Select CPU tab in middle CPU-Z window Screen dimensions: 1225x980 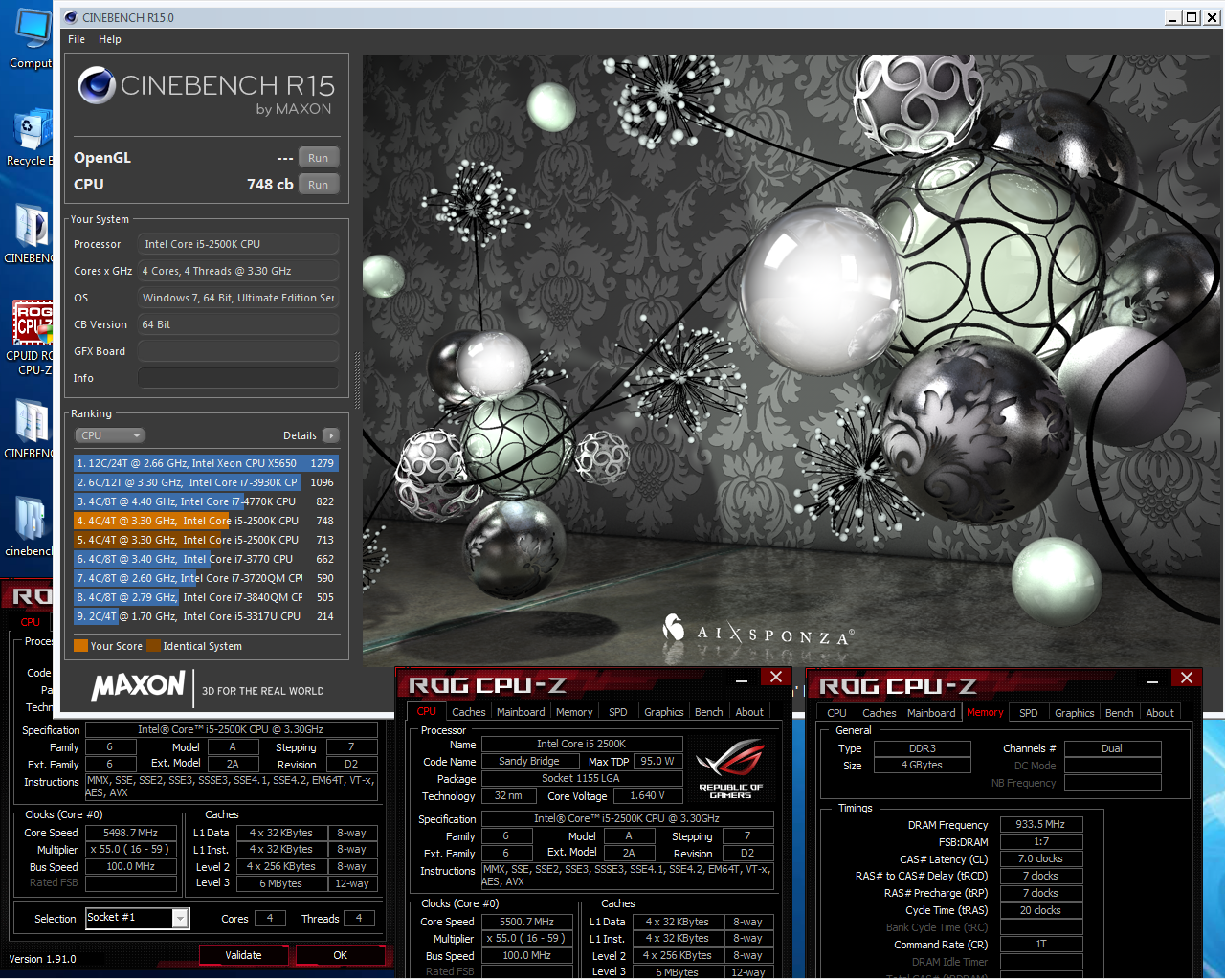(x=427, y=712)
